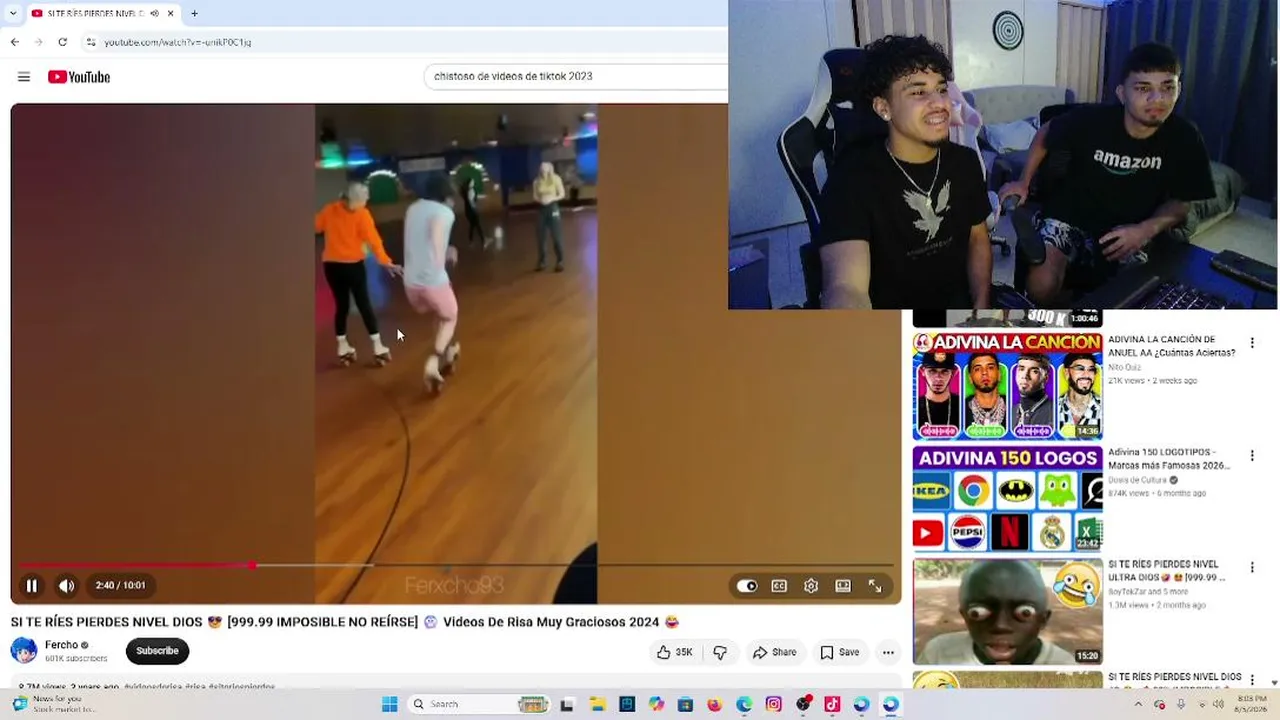
Task: Open File Explorer from the taskbar
Action: pyautogui.click(x=597, y=704)
